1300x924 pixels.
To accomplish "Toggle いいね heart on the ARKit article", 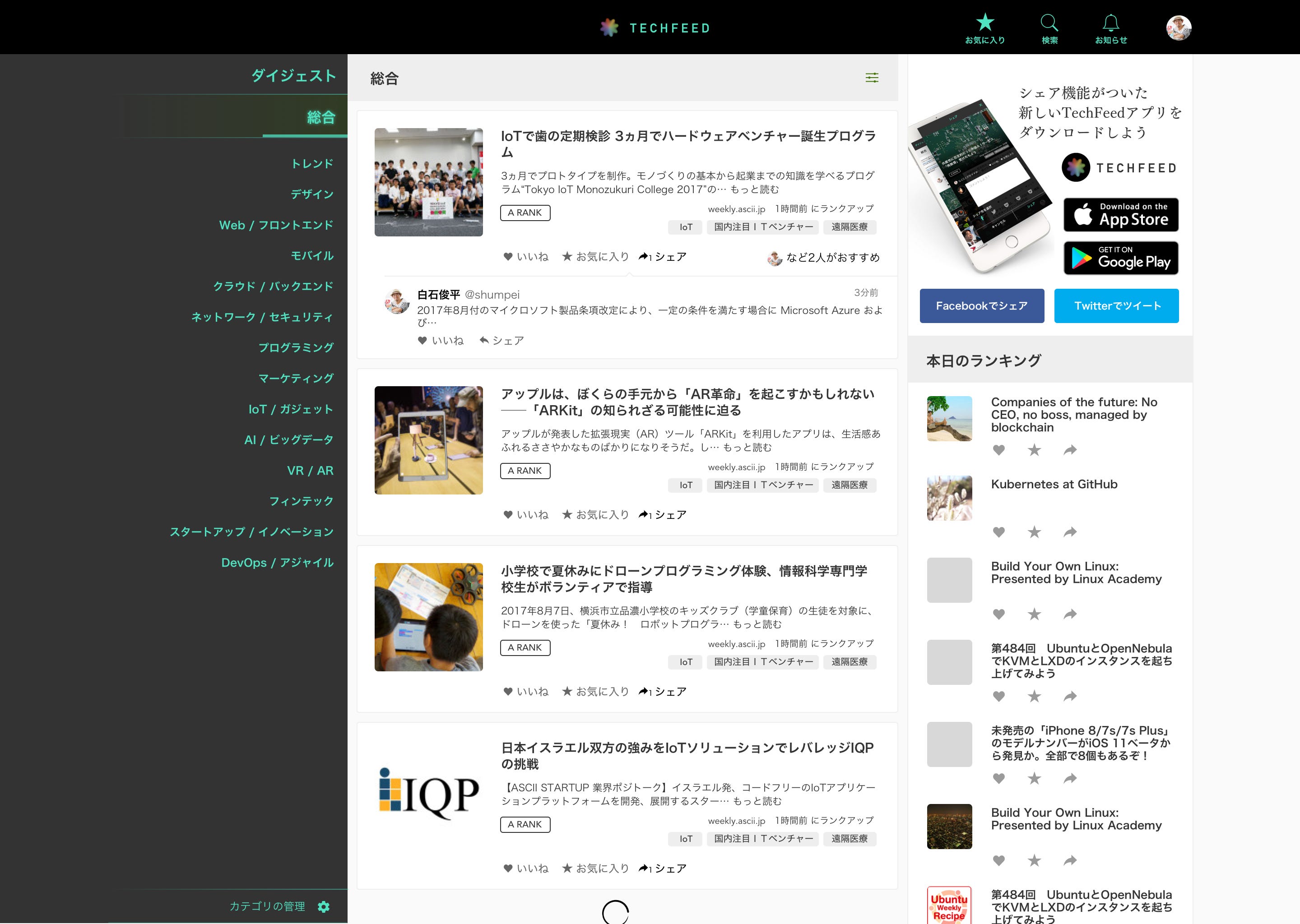I will [508, 514].
